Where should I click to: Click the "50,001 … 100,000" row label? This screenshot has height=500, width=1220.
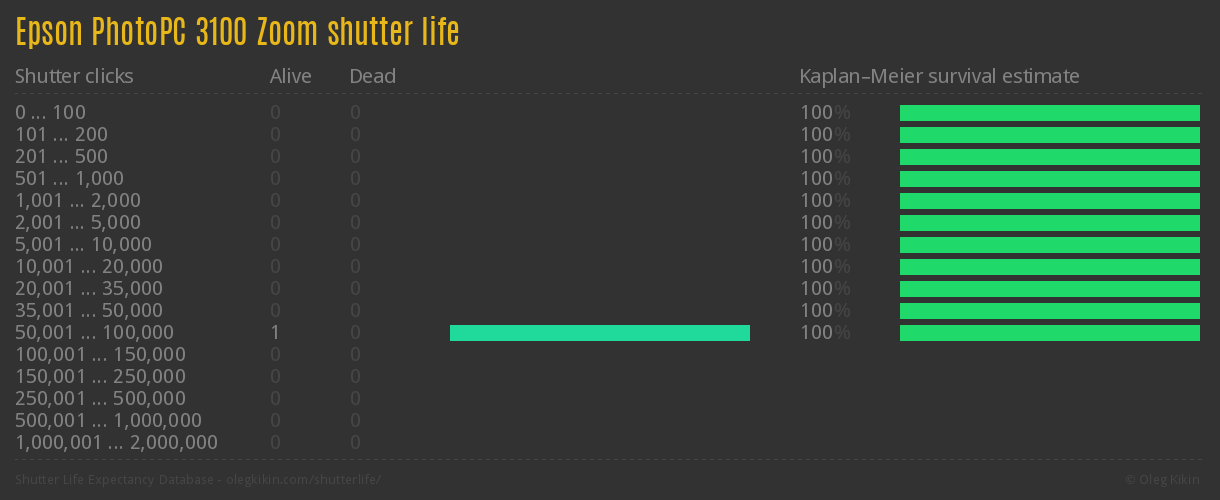pos(94,333)
